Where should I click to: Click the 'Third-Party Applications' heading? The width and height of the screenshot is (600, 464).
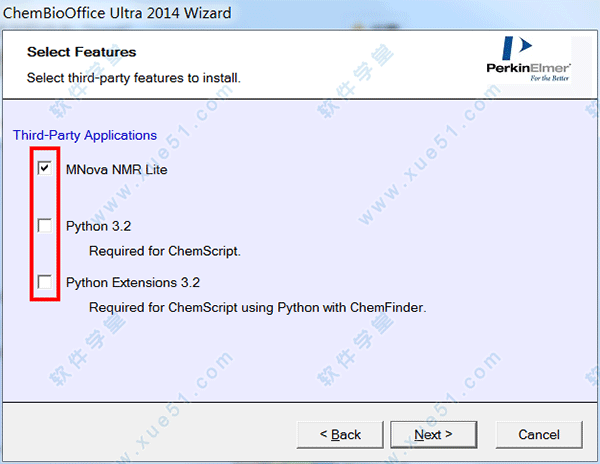(85, 135)
